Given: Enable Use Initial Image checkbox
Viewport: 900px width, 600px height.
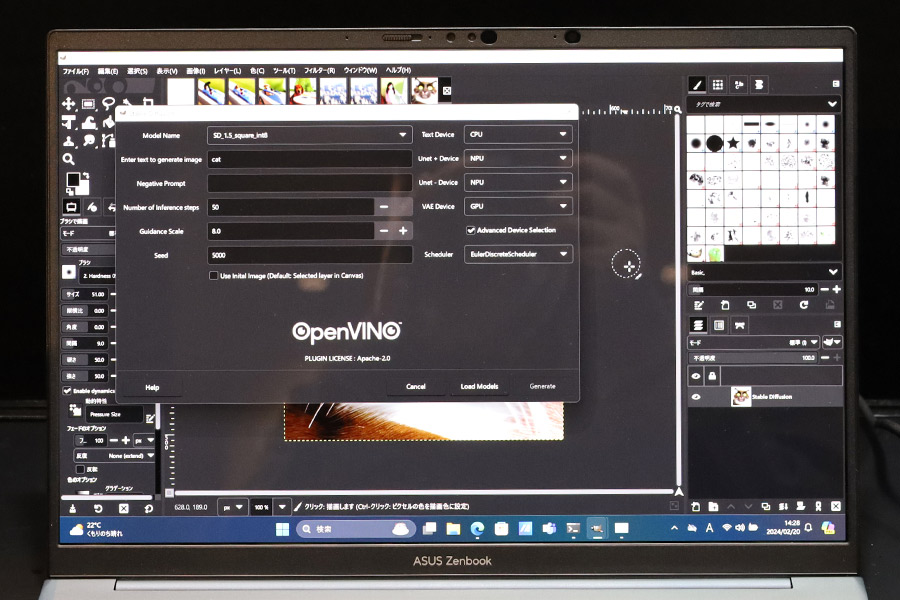Looking at the screenshot, I should pos(214,276).
